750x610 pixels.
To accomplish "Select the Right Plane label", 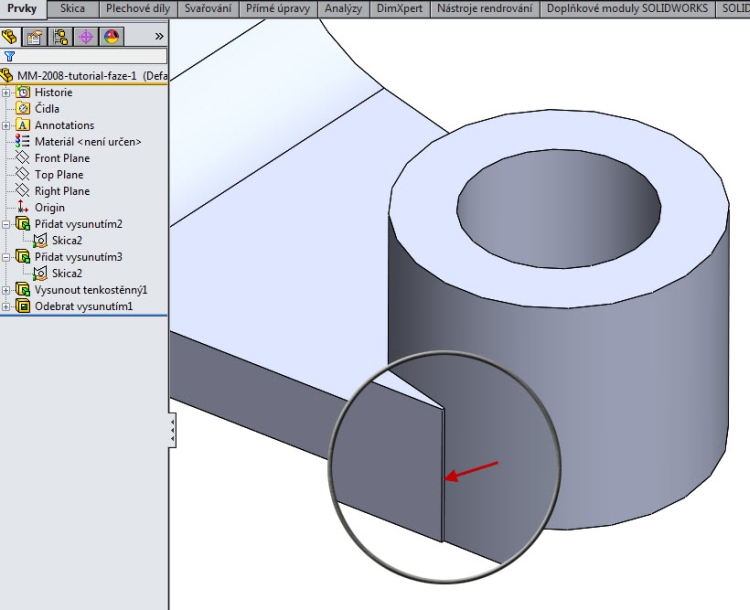I will pyautogui.click(x=62, y=191).
